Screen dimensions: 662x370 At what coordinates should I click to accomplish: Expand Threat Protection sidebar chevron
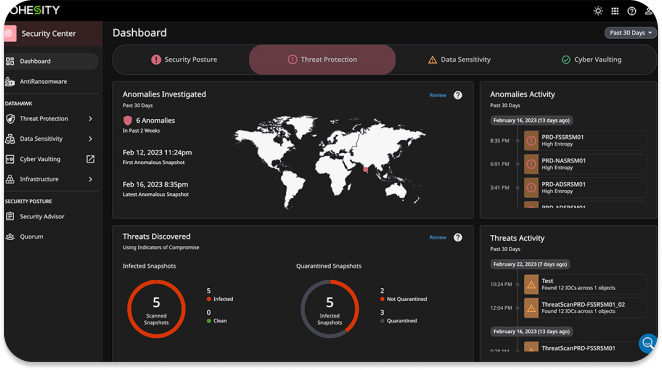tap(90, 119)
